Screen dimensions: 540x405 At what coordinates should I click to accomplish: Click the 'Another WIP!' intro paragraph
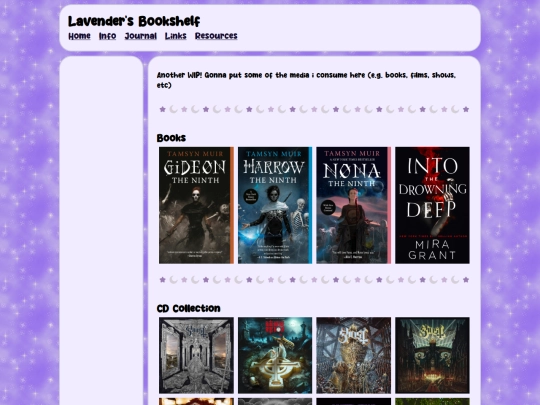click(307, 80)
